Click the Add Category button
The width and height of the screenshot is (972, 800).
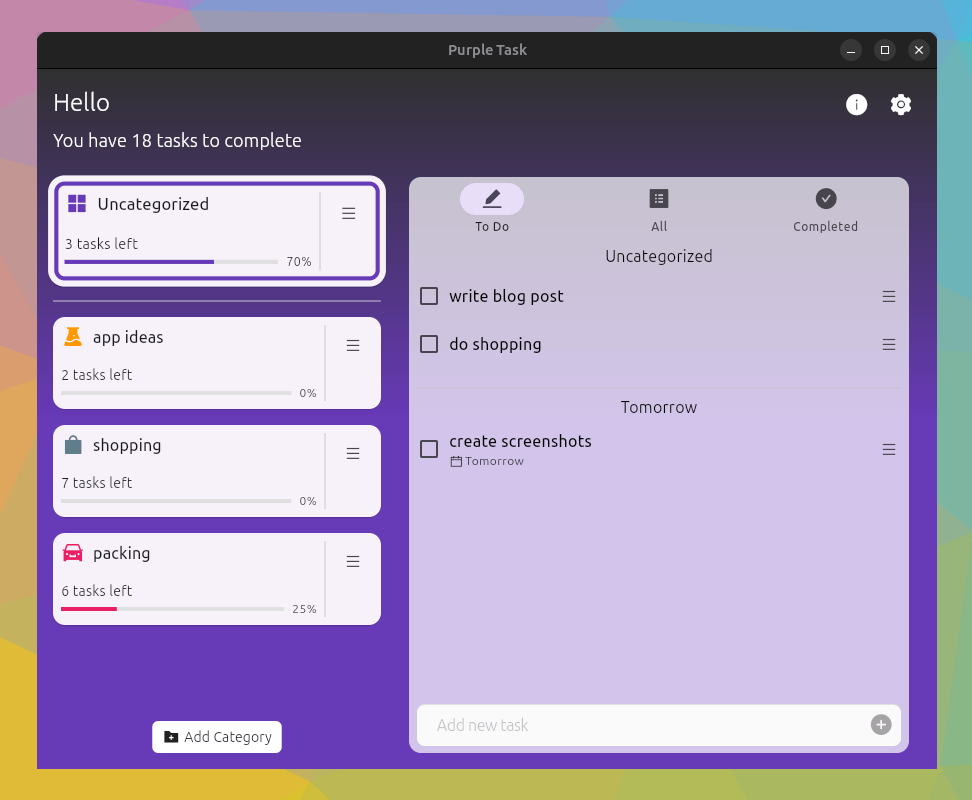[x=216, y=737]
